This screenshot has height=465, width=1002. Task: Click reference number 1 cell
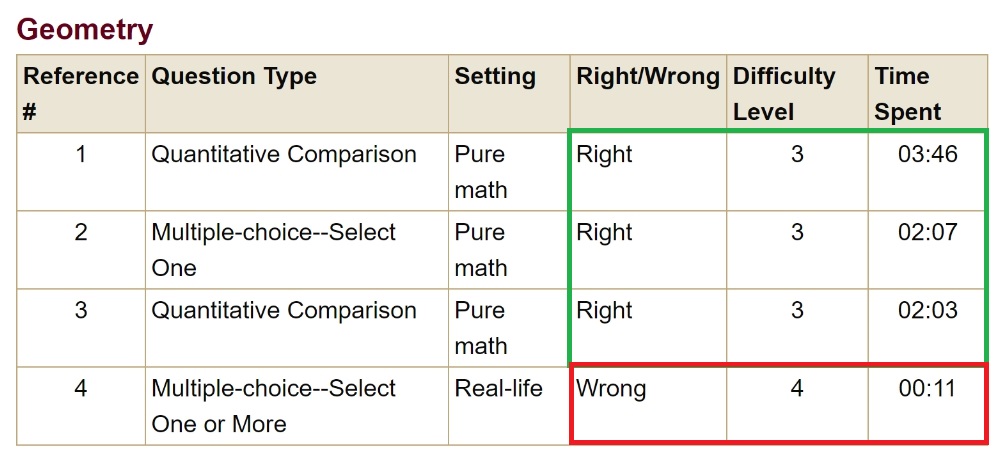pyautogui.click(x=81, y=155)
